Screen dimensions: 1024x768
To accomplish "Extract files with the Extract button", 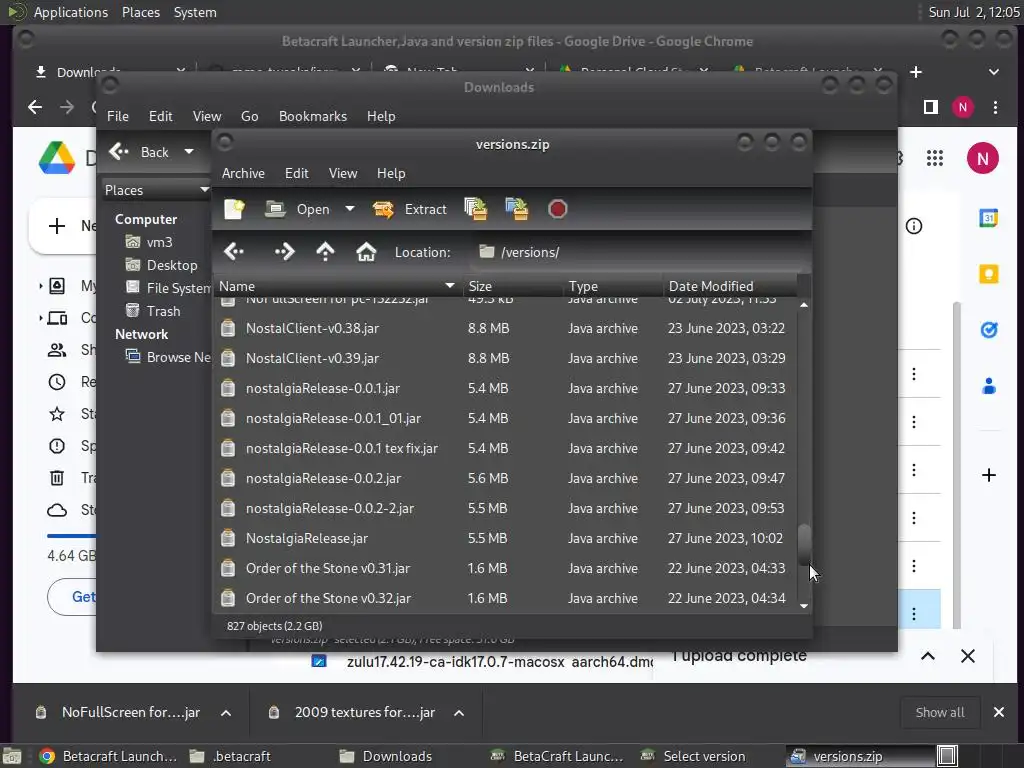I will (x=410, y=209).
